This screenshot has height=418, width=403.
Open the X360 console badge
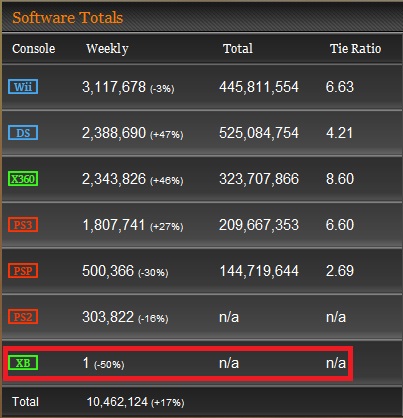coord(23,179)
